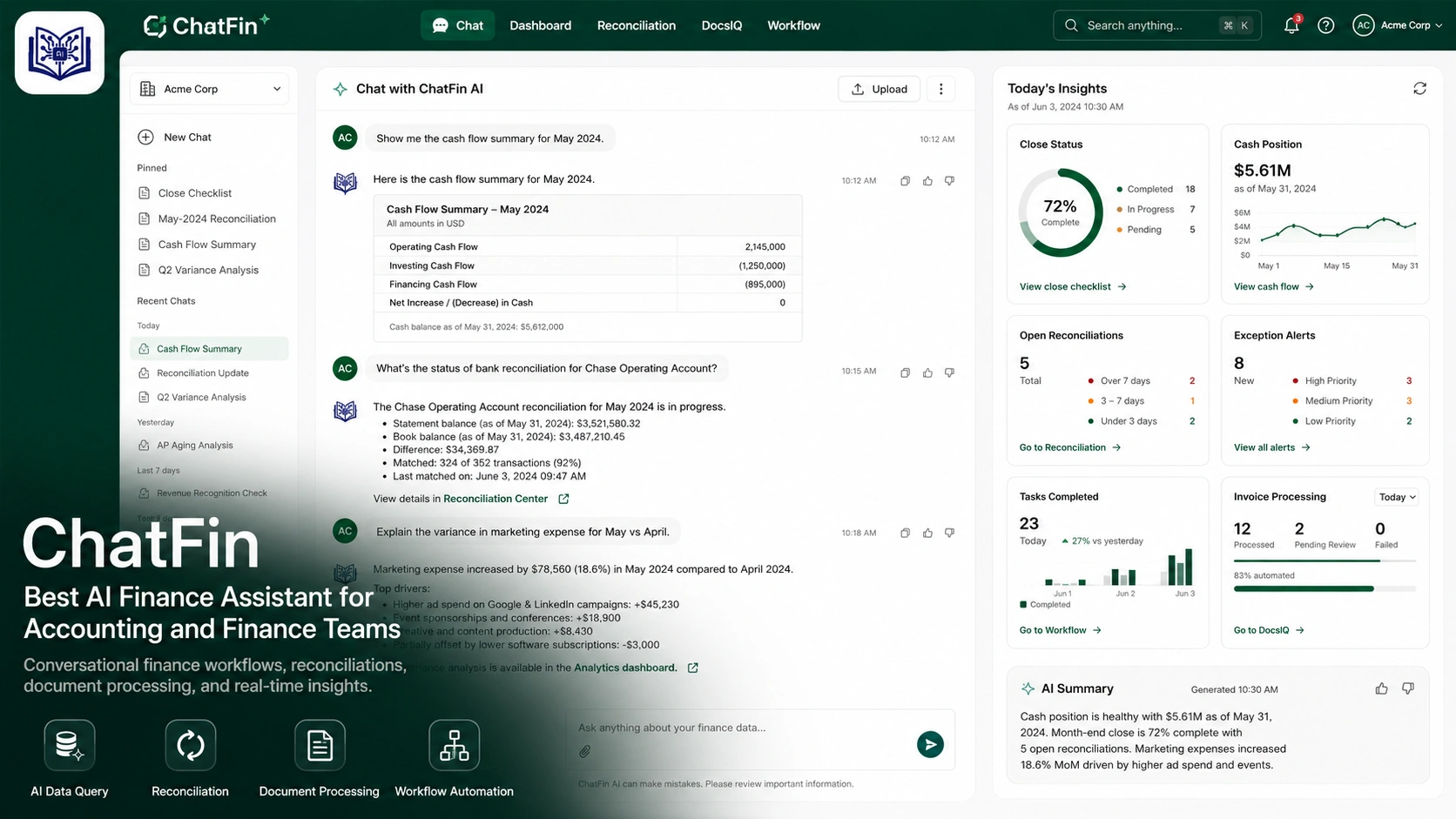
Task: Thumbs down the marketing variance message
Action: (949, 533)
